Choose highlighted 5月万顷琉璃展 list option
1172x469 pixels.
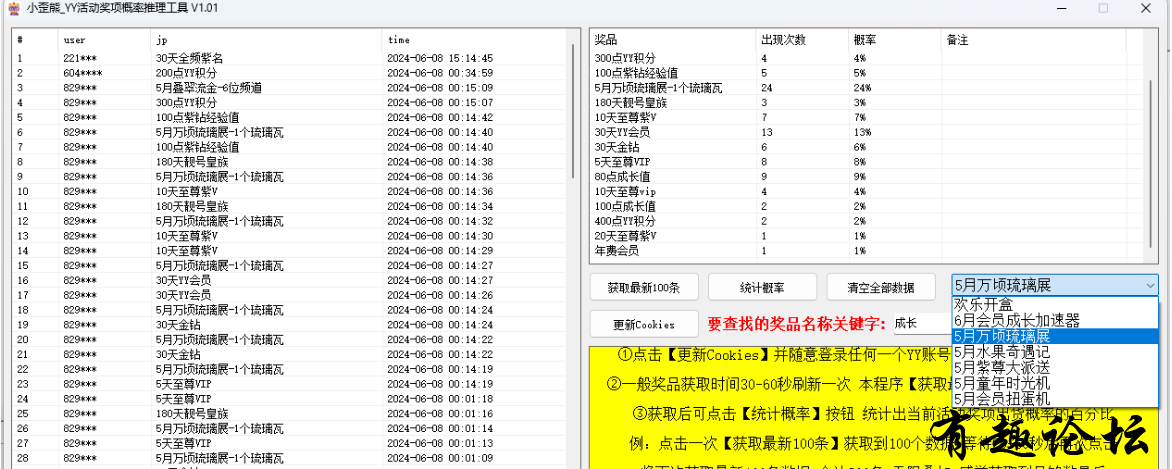pos(1055,336)
